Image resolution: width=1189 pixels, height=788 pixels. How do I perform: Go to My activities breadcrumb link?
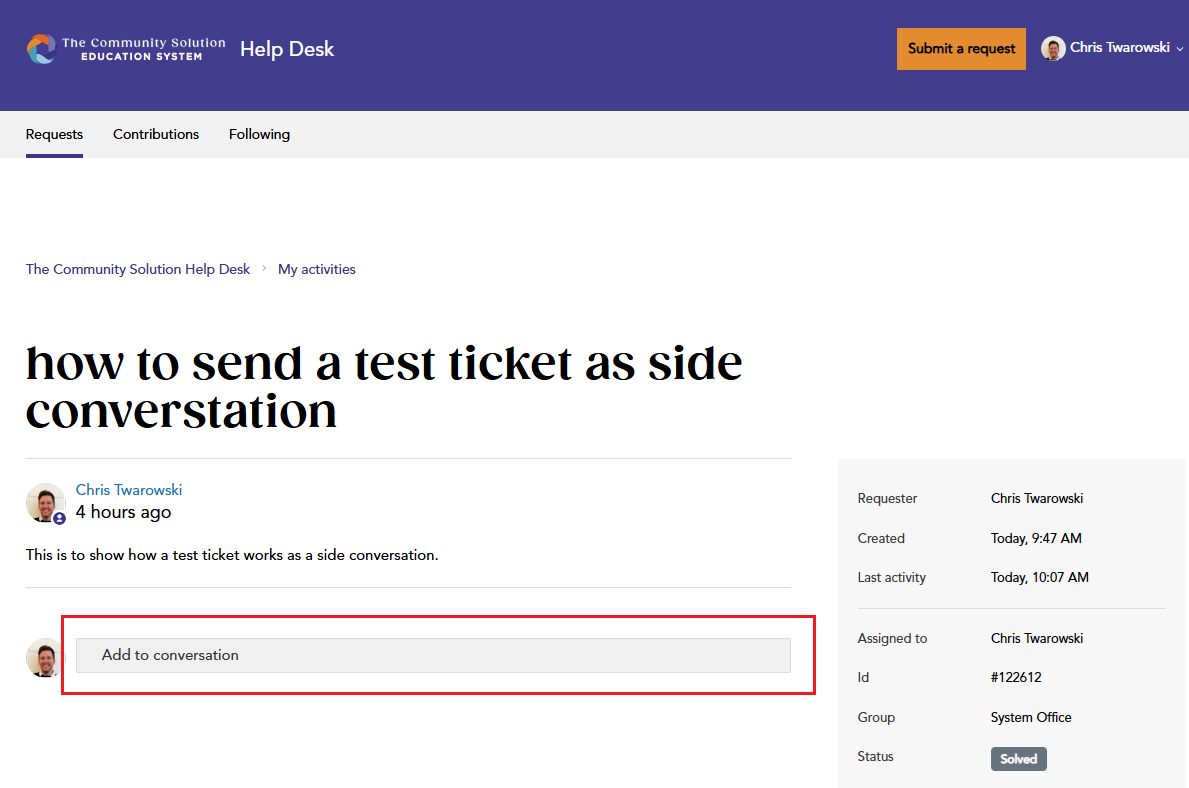tap(316, 269)
